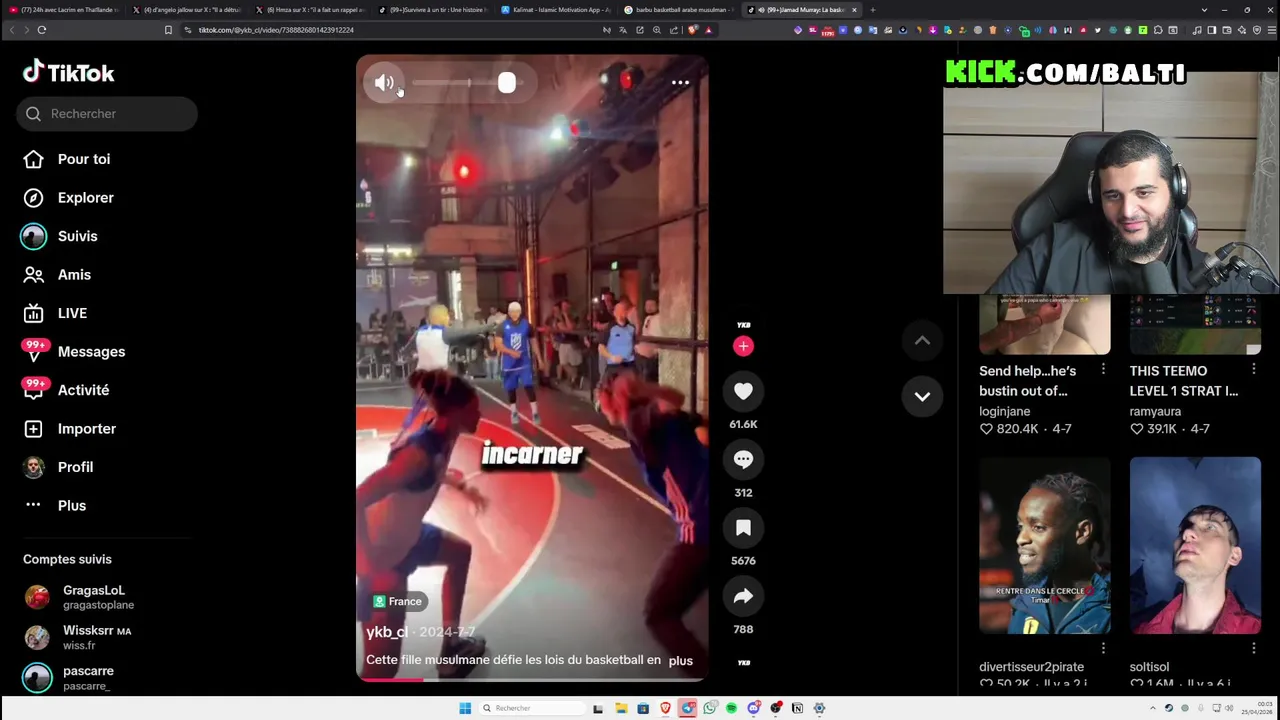Switch to the '24h avec Lacrim en Thaïlande' tab
The image size is (1280, 720).
63,10
